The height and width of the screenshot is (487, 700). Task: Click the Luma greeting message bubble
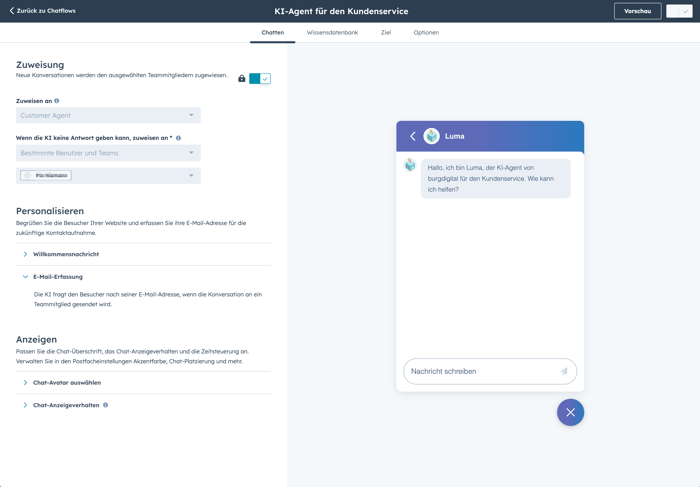pyautogui.click(x=496, y=179)
